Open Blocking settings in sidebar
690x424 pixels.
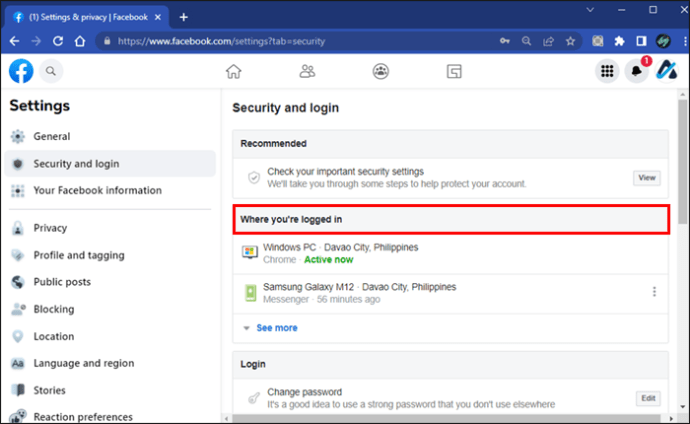(54, 309)
